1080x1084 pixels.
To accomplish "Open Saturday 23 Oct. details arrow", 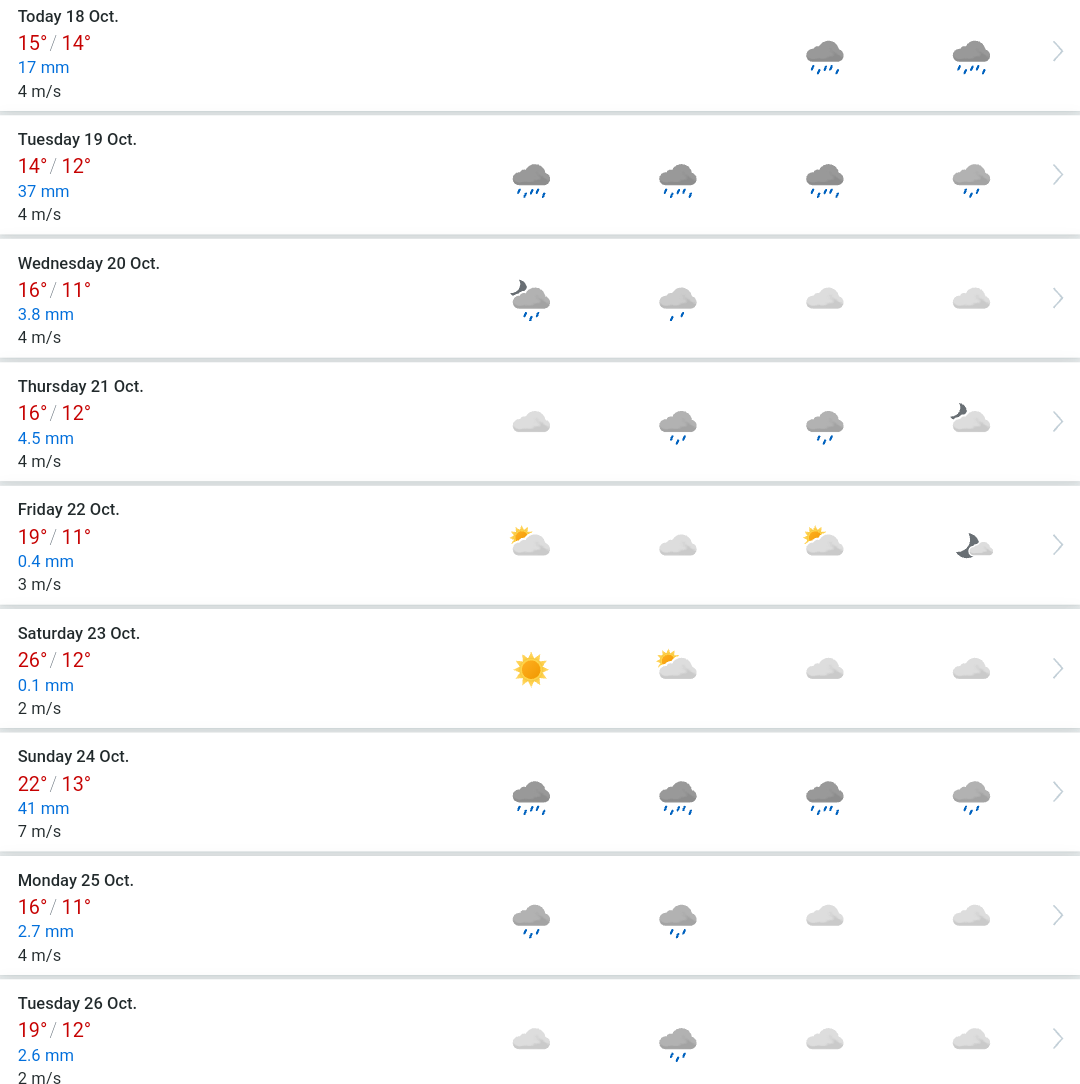I will tap(1057, 669).
